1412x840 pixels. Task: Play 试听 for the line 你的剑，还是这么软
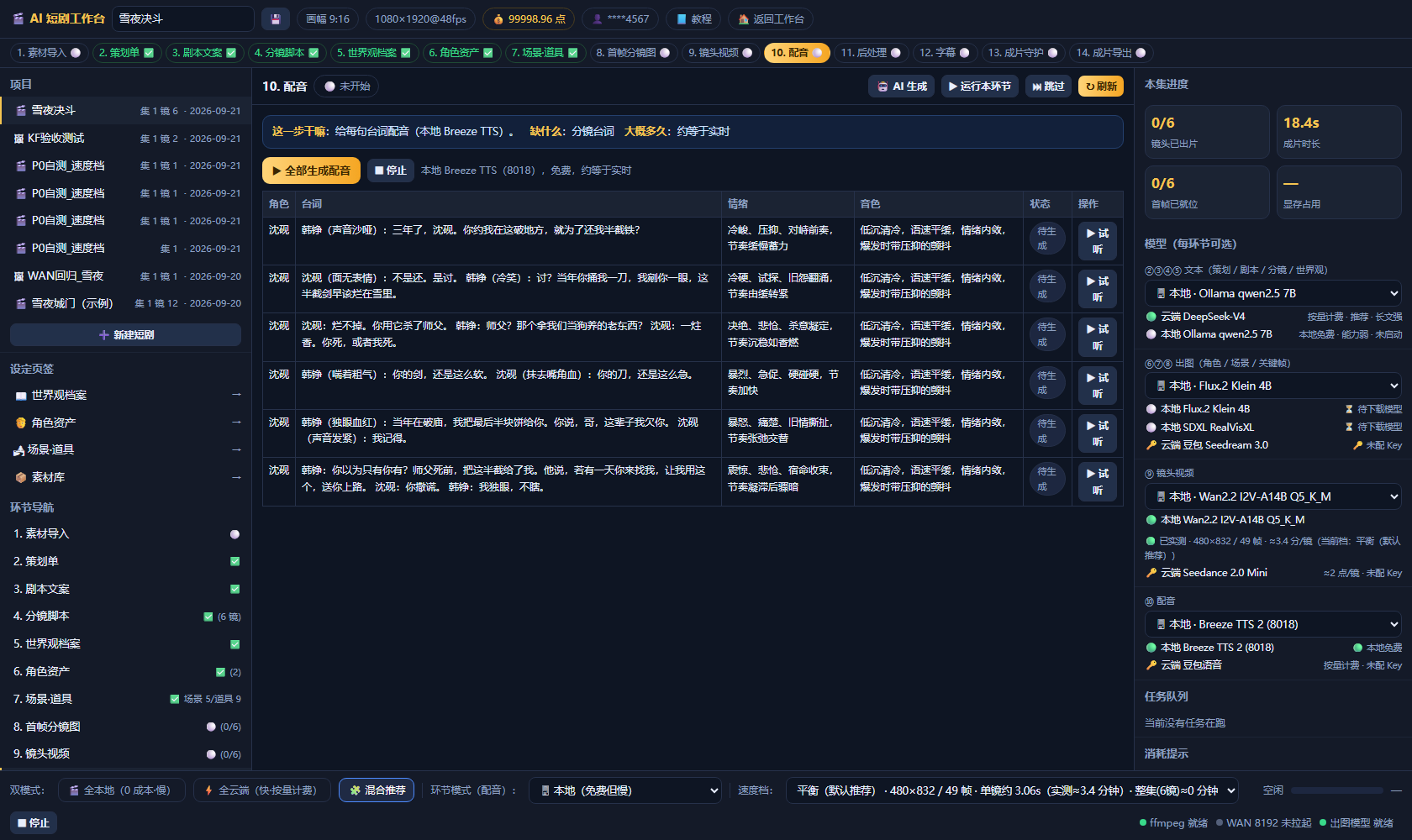(1097, 386)
